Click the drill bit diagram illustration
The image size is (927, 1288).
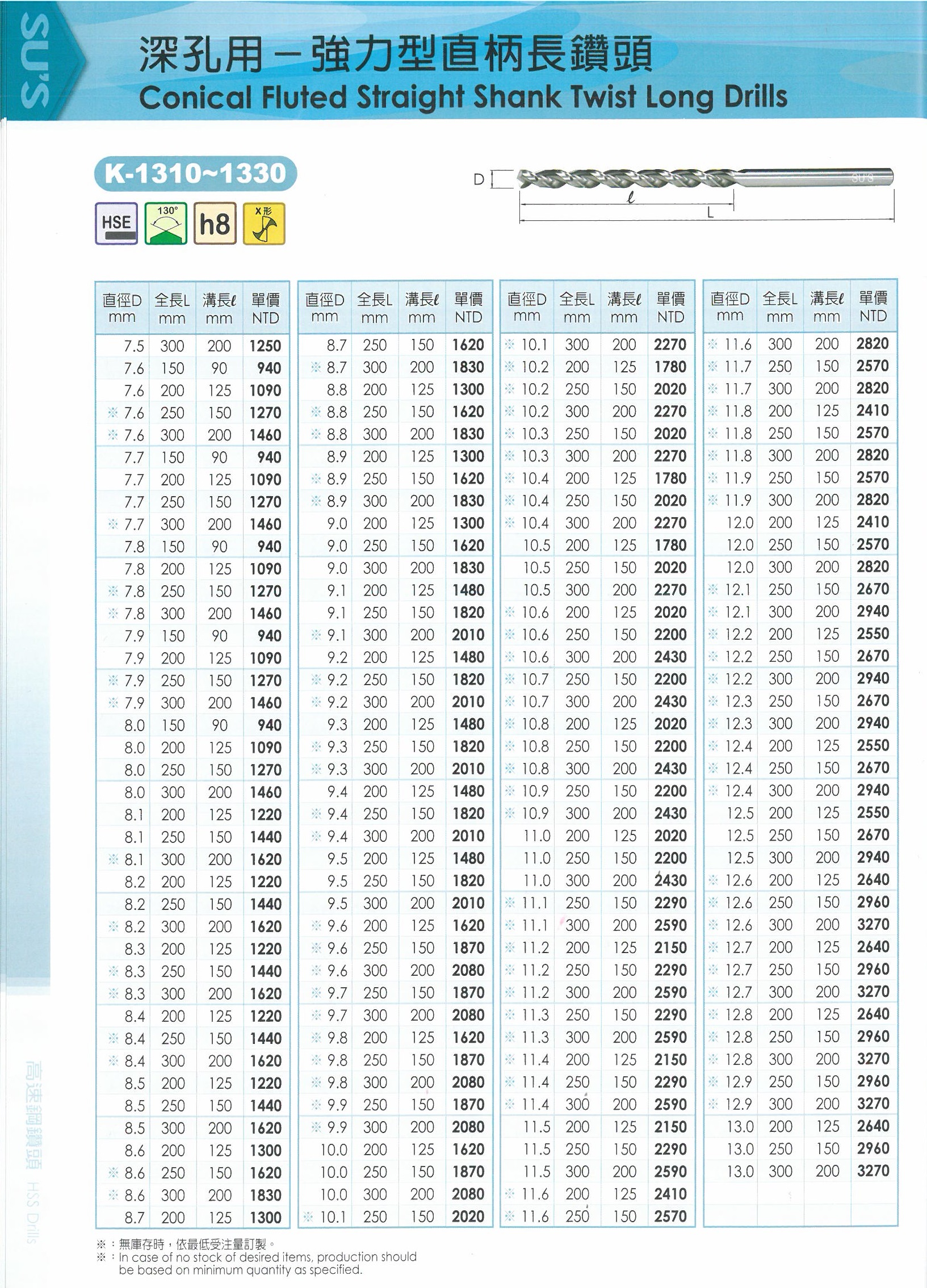(x=706, y=177)
